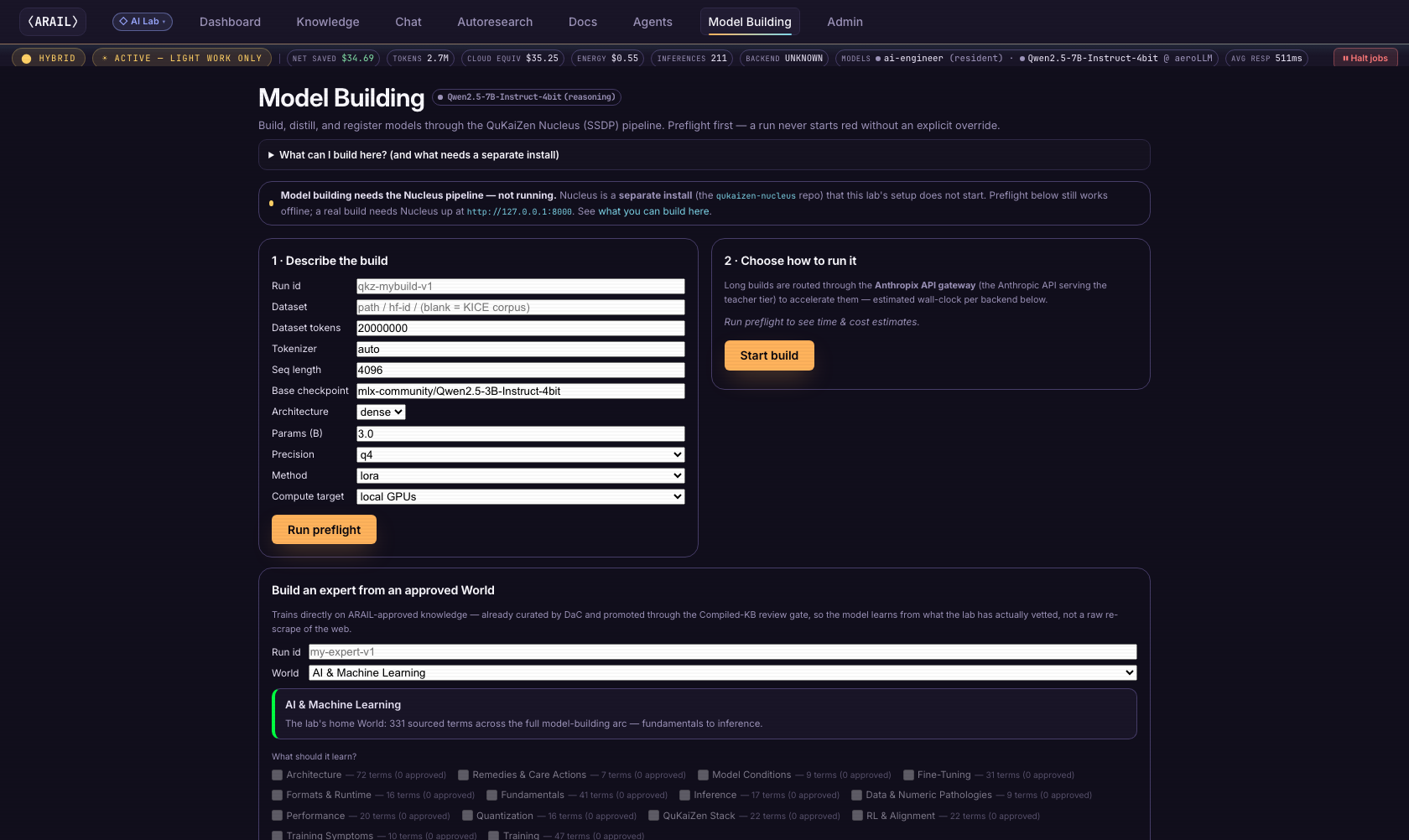Follow 'what you can build here' link

pyautogui.click(x=653, y=211)
